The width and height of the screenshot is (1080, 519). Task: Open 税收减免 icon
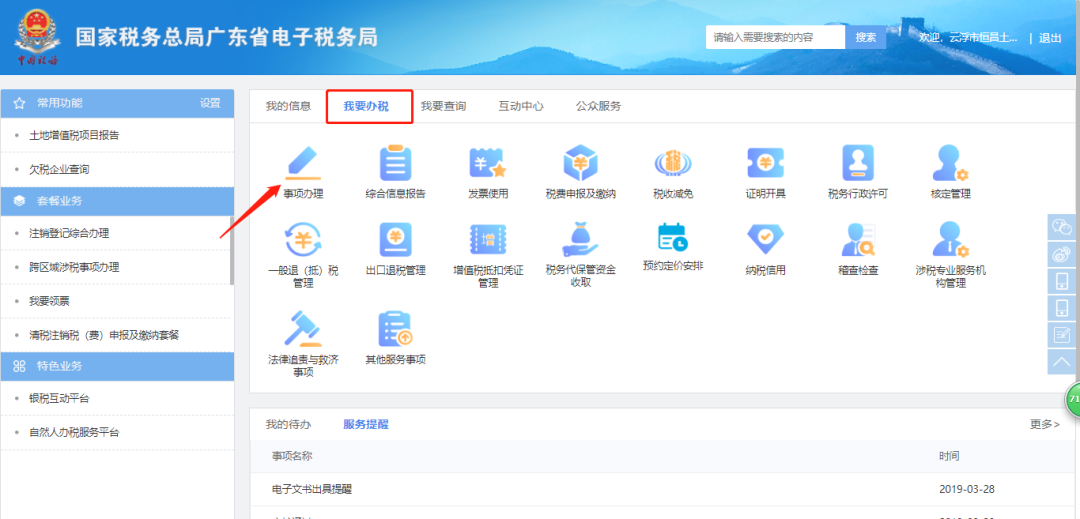click(673, 164)
